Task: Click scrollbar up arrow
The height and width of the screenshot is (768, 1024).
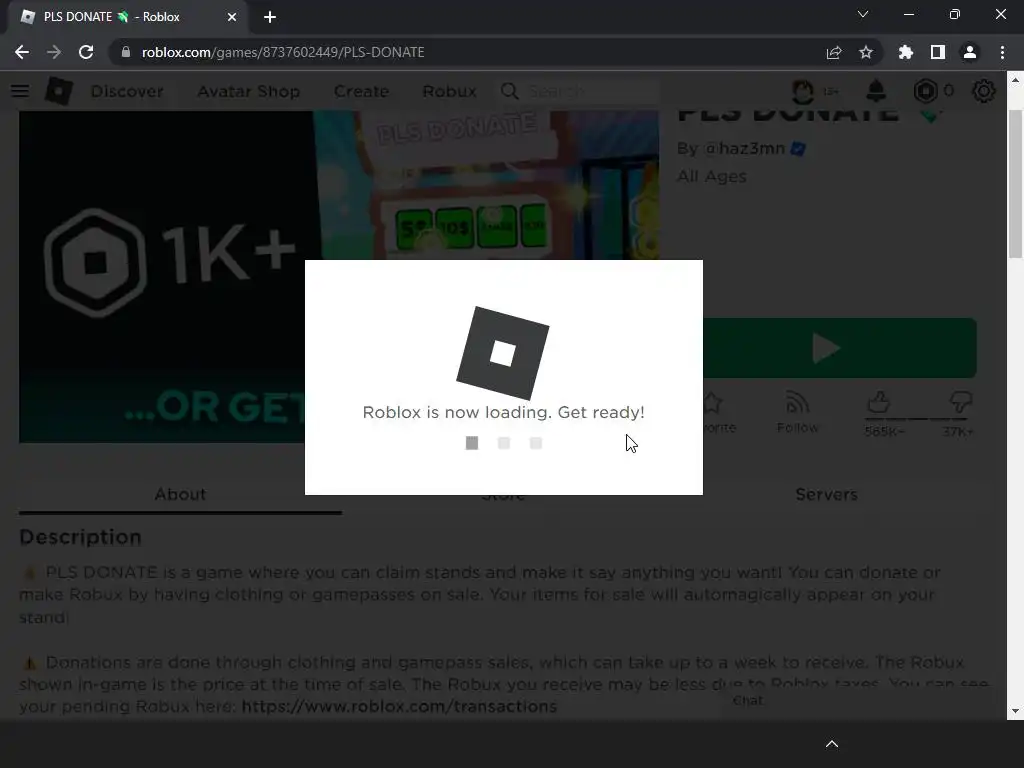Action: (x=1015, y=80)
